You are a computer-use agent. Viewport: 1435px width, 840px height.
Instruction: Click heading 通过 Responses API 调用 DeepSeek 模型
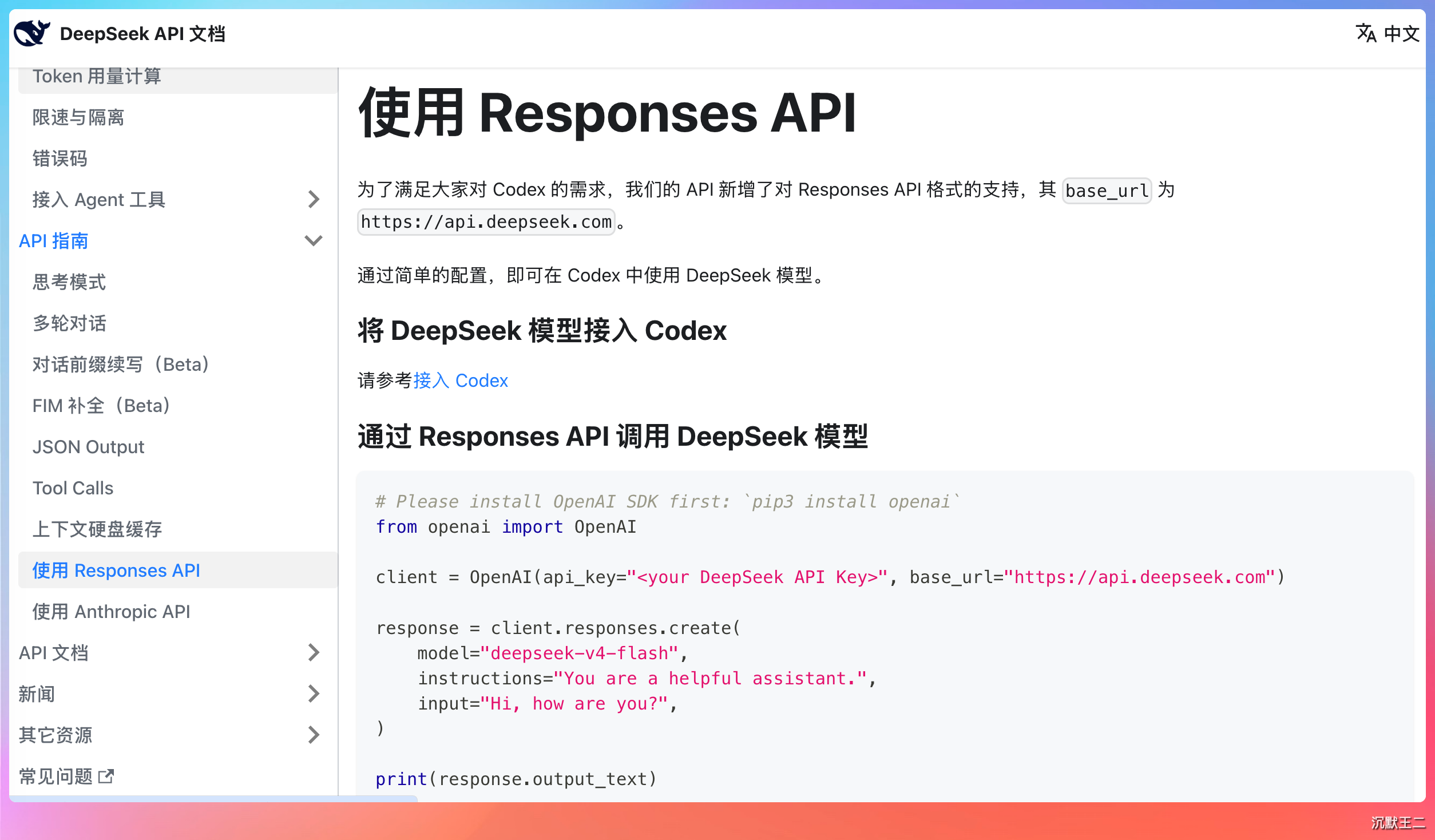click(613, 437)
